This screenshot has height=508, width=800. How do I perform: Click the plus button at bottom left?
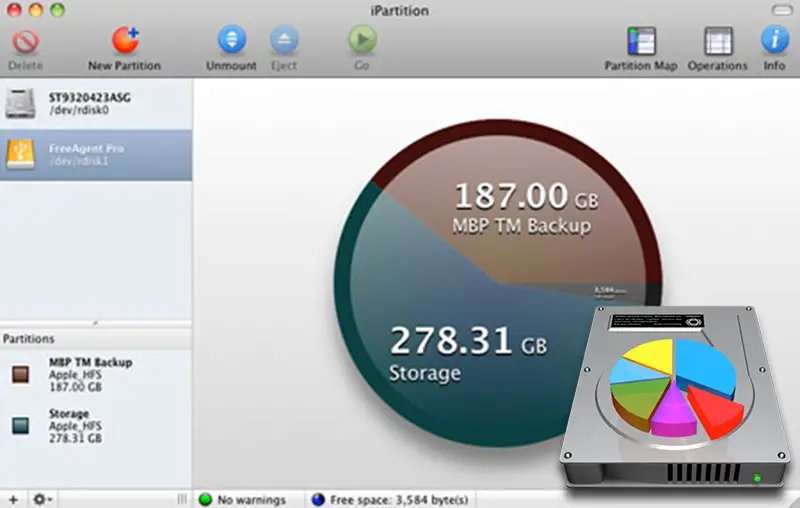point(13,499)
